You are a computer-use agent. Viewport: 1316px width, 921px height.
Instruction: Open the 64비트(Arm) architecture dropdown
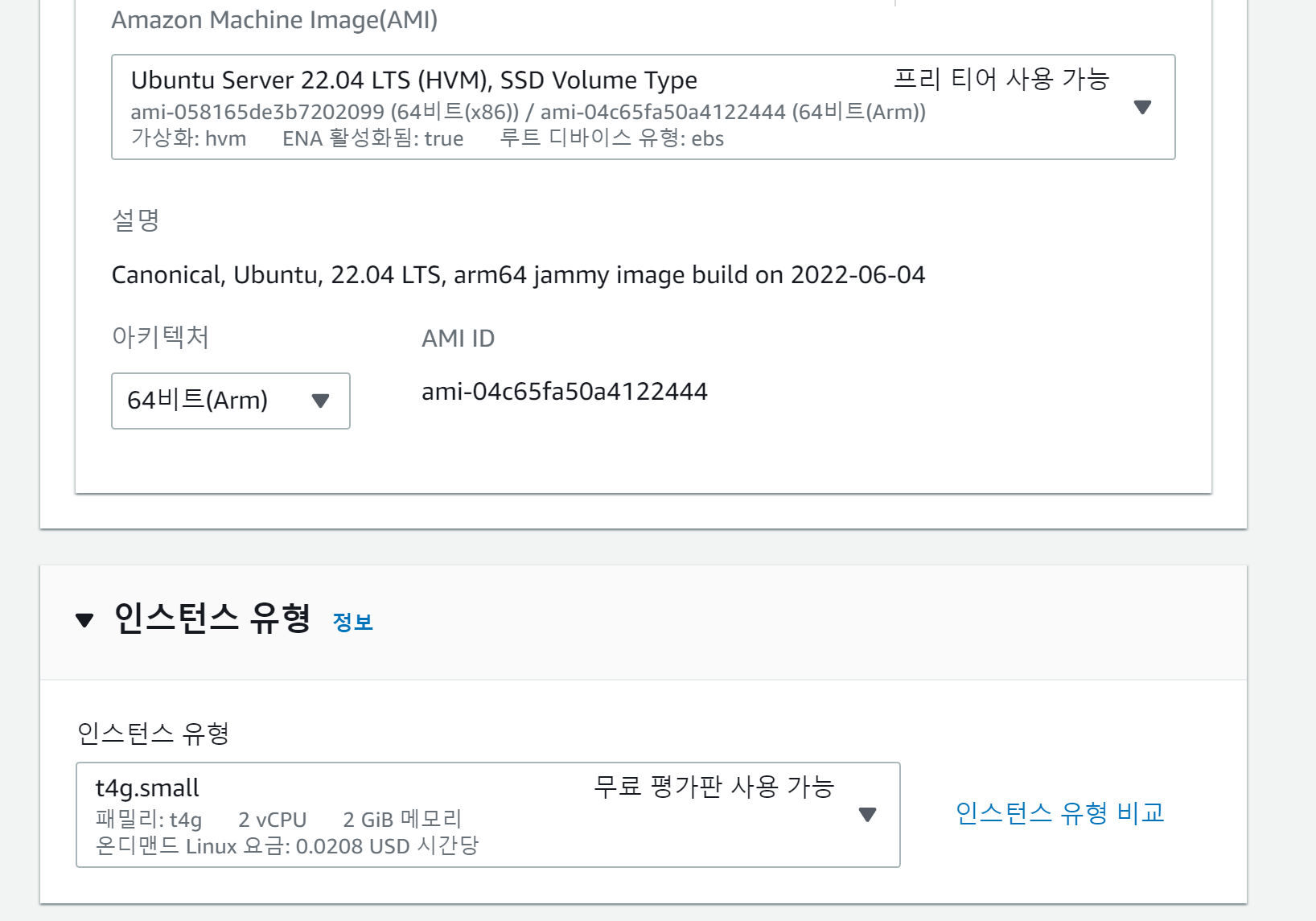[x=231, y=401]
